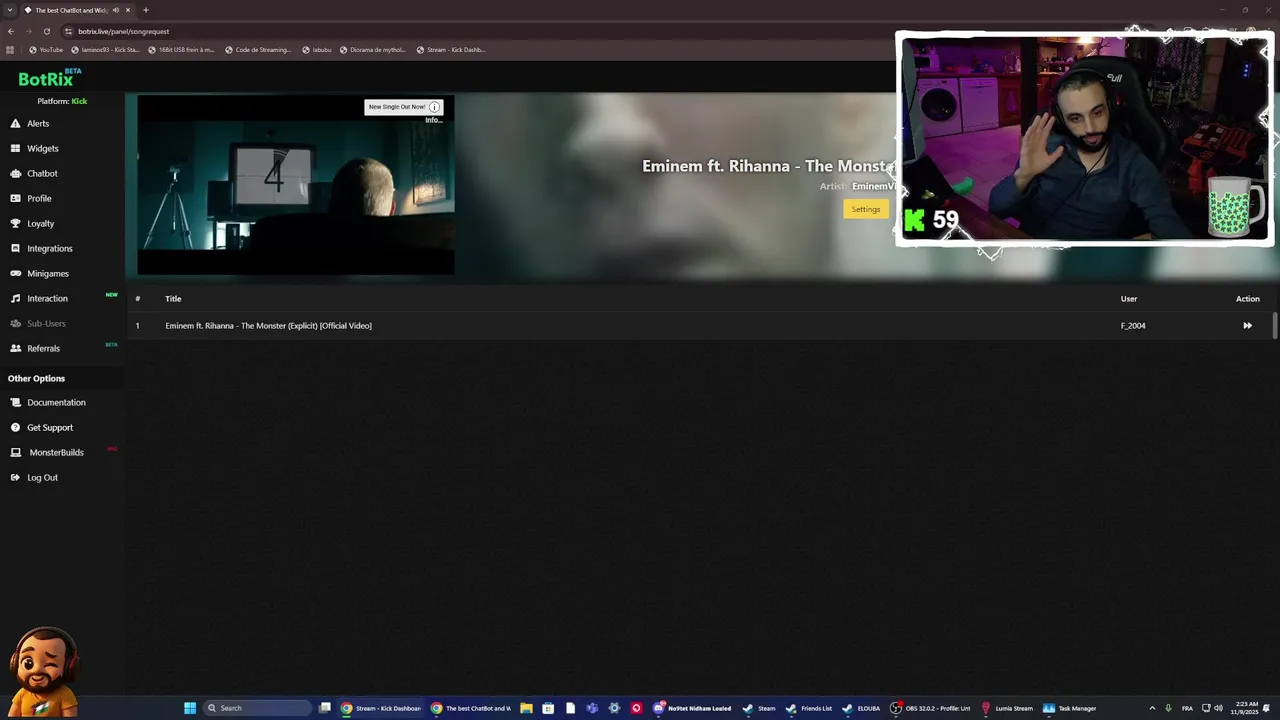Click user F_2004 in the queue

(x=1133, y=326)
